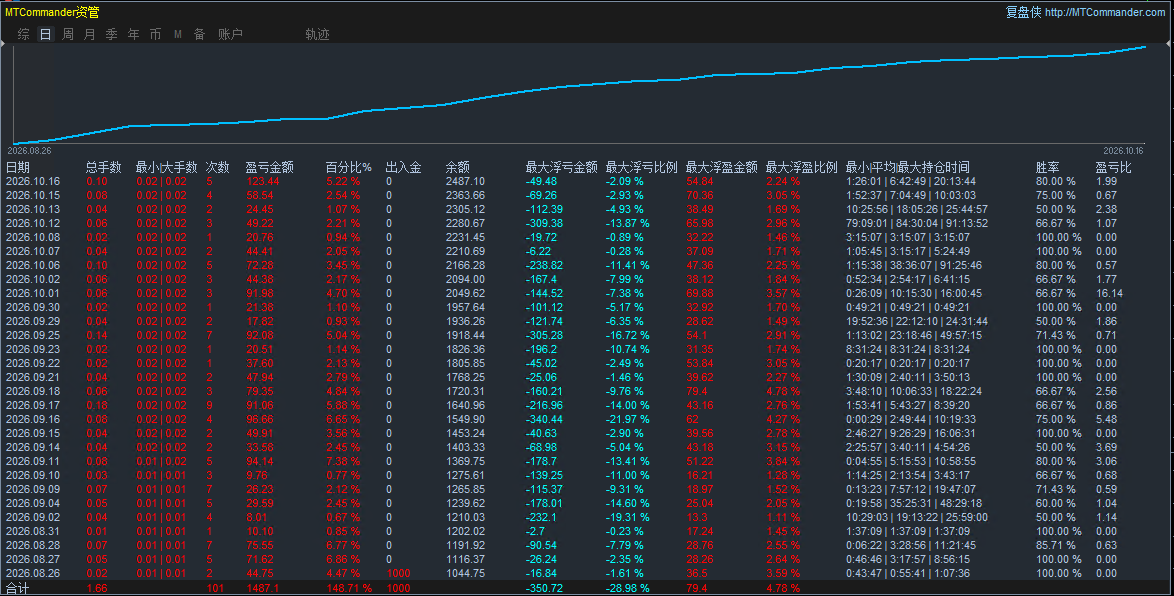1174x596 pixels.
Task: Click the total floating loss -350.72
Action: tap(544, 589)
